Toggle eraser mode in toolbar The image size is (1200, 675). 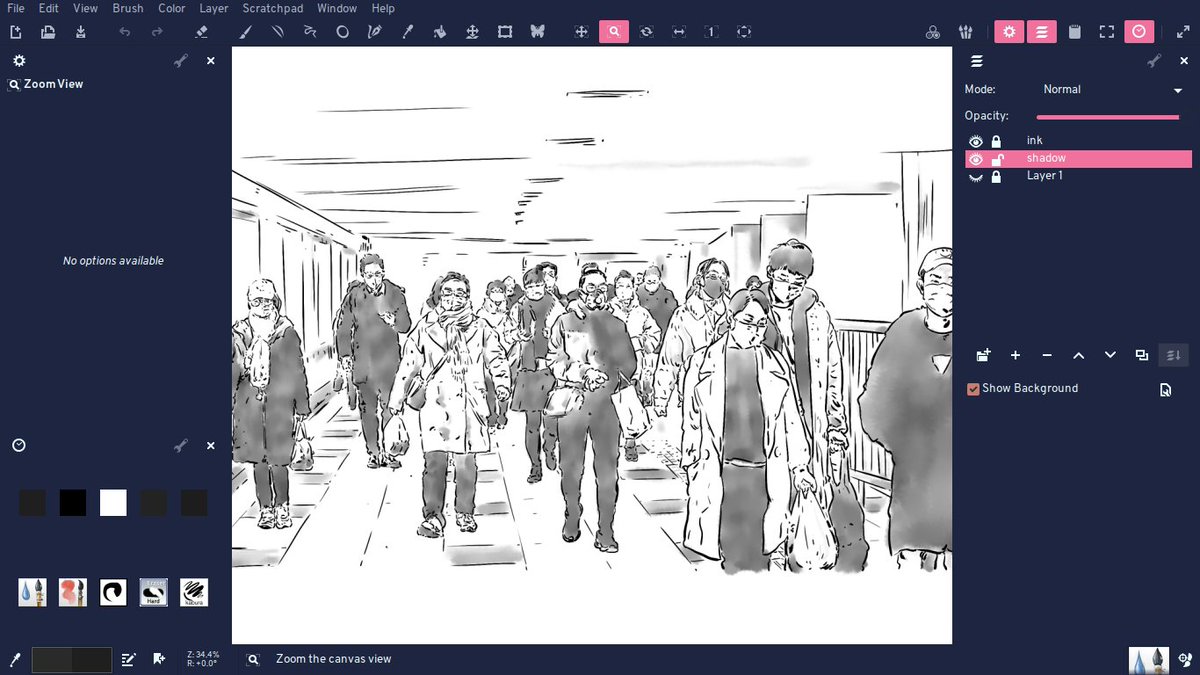point(201,32)
